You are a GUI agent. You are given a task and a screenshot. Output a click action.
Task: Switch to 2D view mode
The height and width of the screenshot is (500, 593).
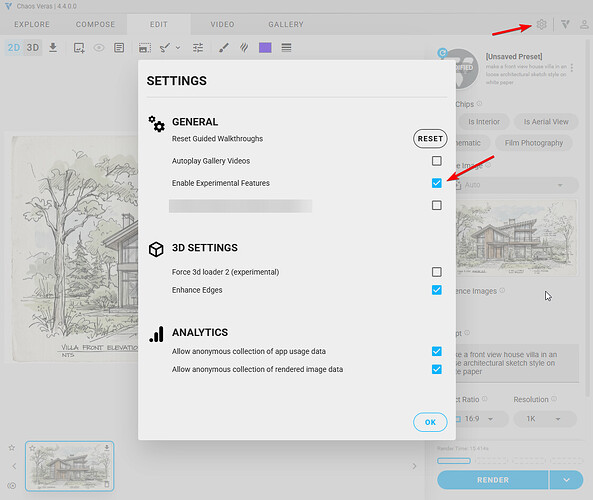[x=14, y=48]
